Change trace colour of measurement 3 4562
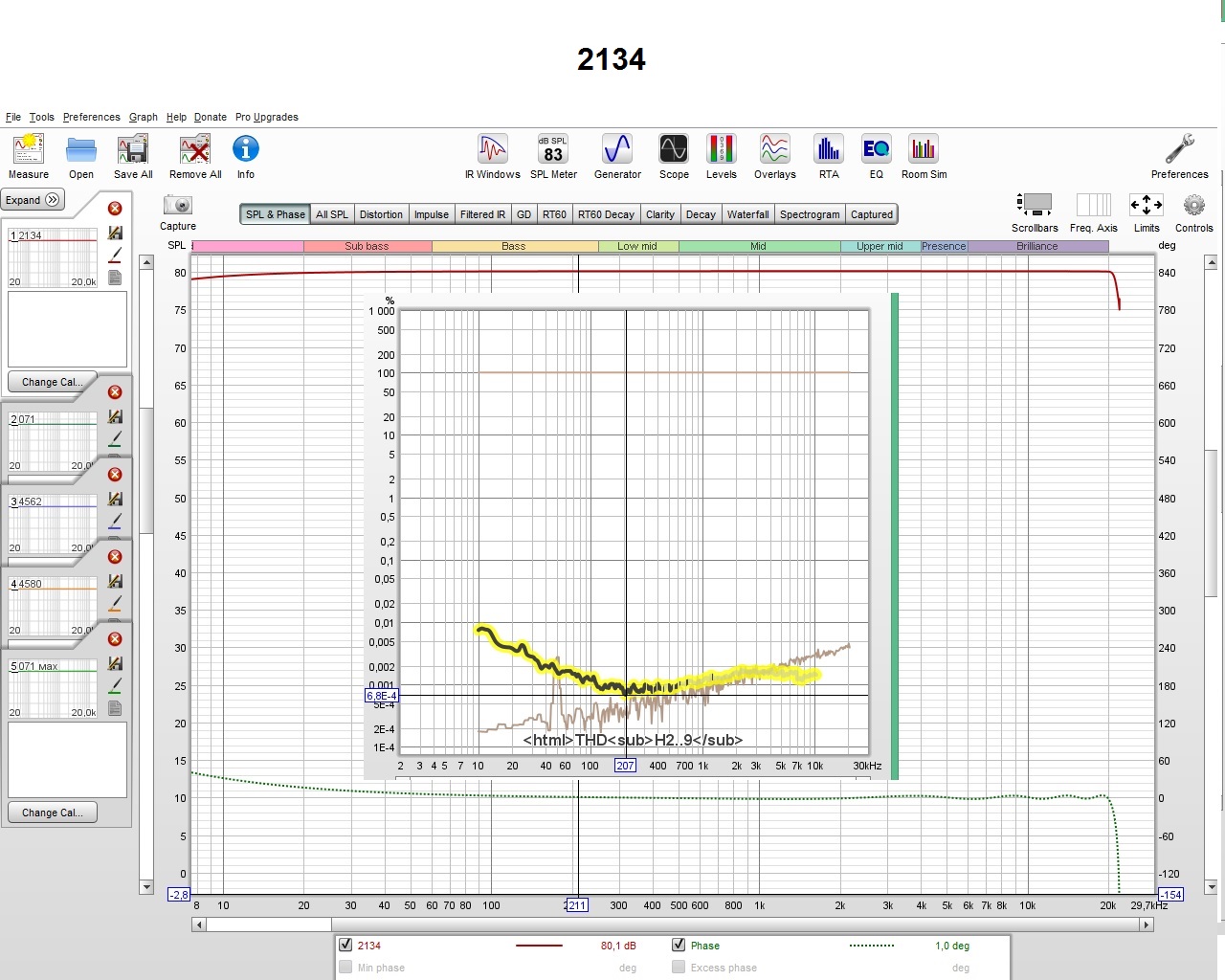This screenshot has width=1225, height=980. 115,522
